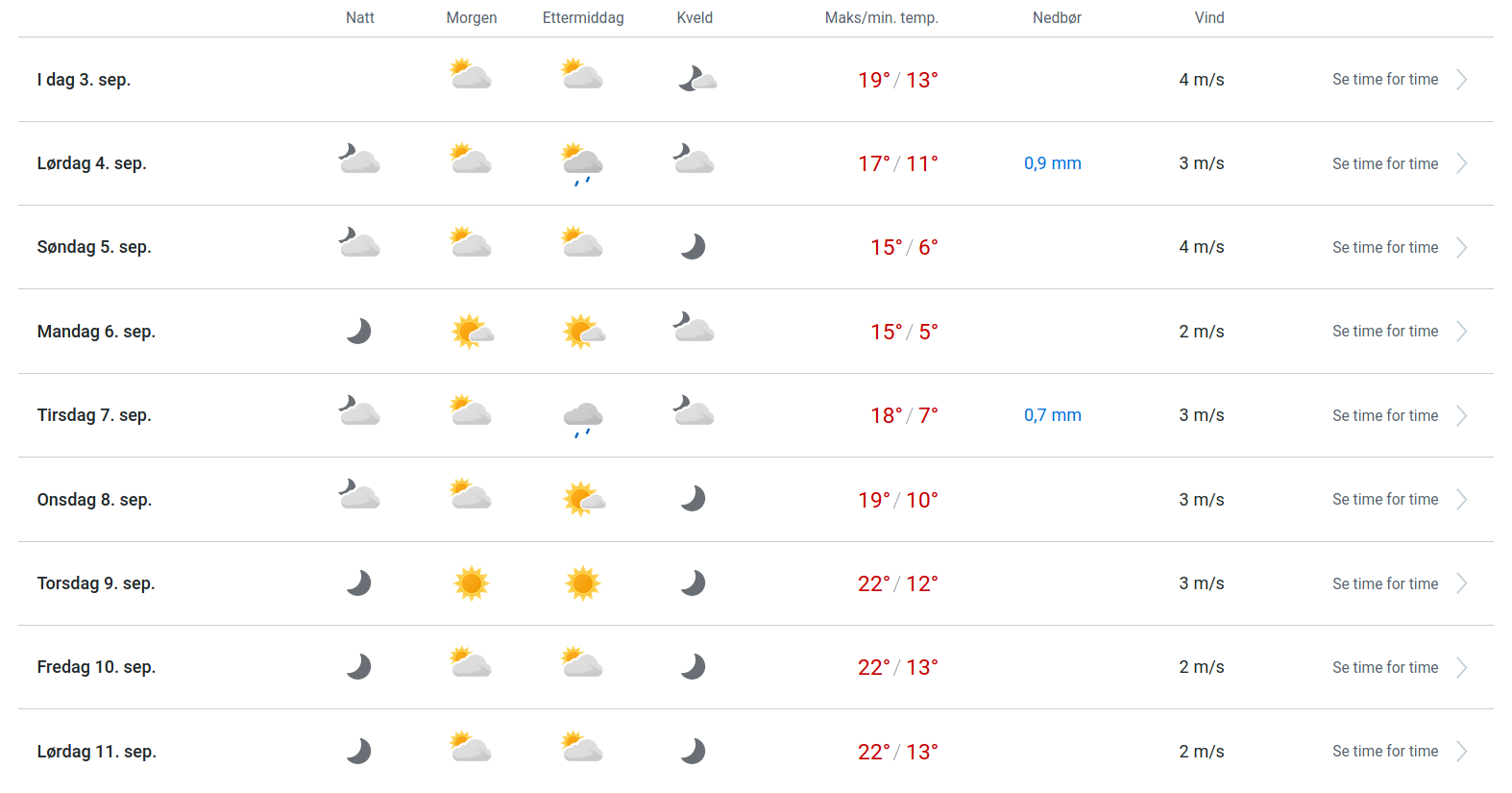1512x793 pixels.
Task: Click the evening moon-cloud icon for today
Action: [x=696, y=79]
